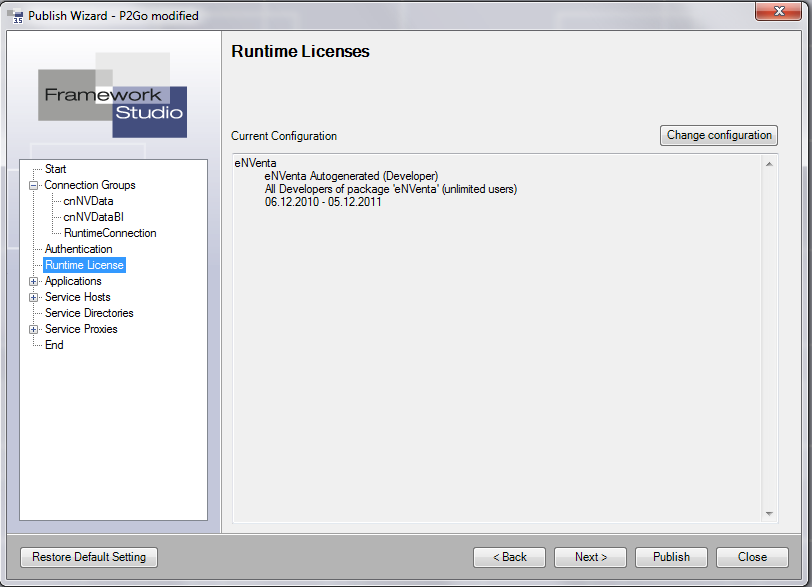Click the Change configuration button

(x=719, y=136)
